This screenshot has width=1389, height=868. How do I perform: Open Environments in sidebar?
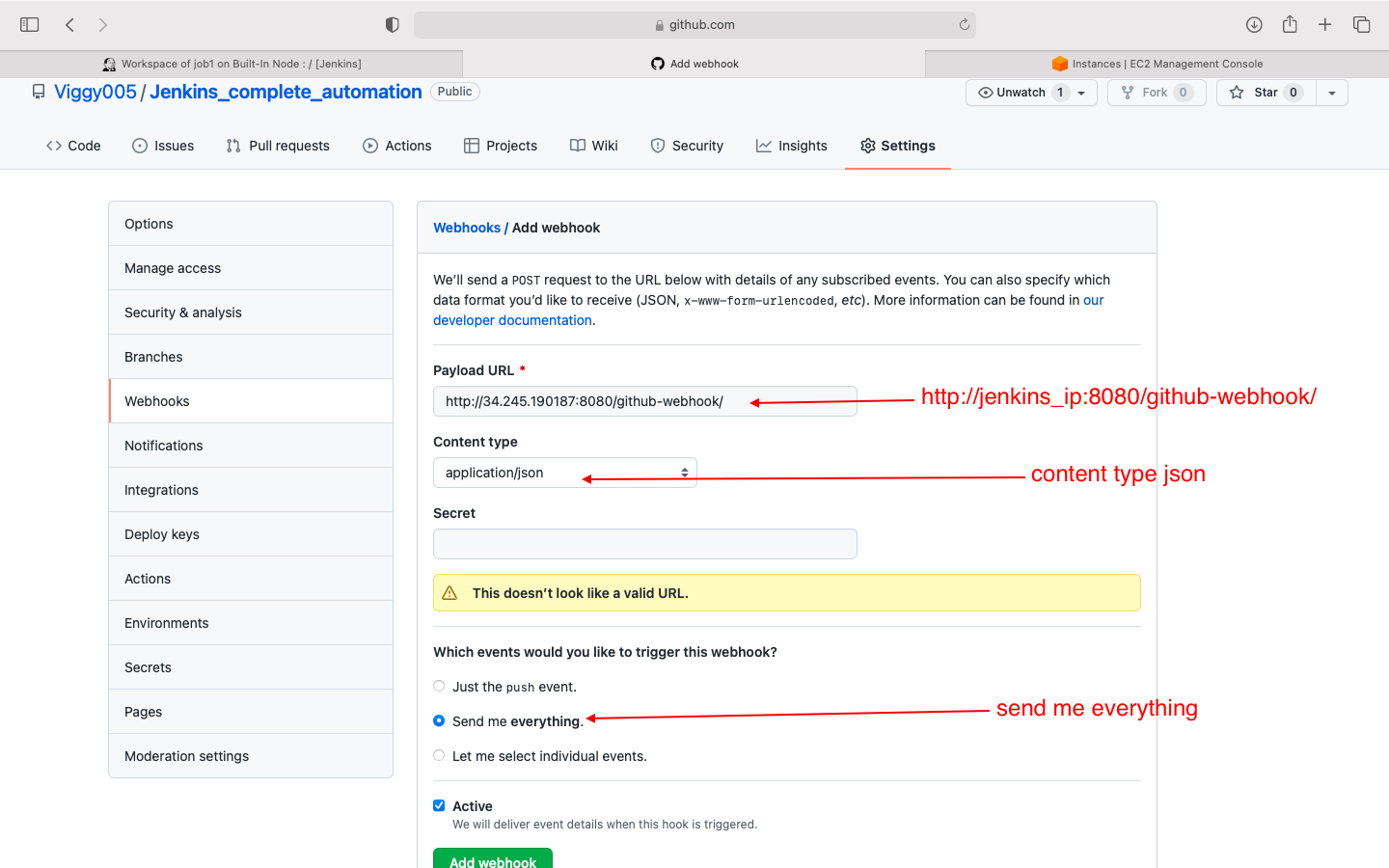pyautogui.click(x=251, y=623)
